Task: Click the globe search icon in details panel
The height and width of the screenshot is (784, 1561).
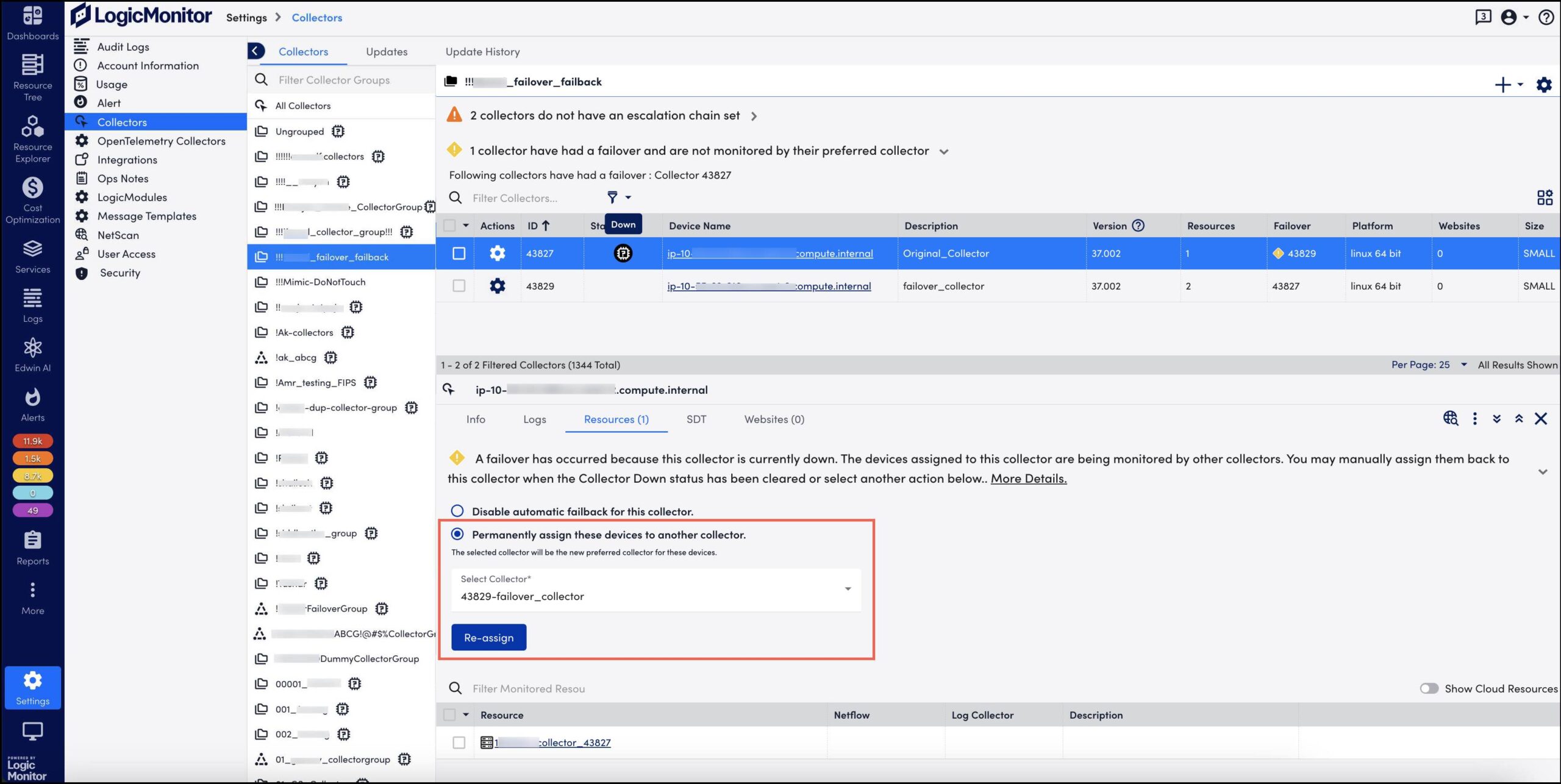Action: tap(1450, 418)
